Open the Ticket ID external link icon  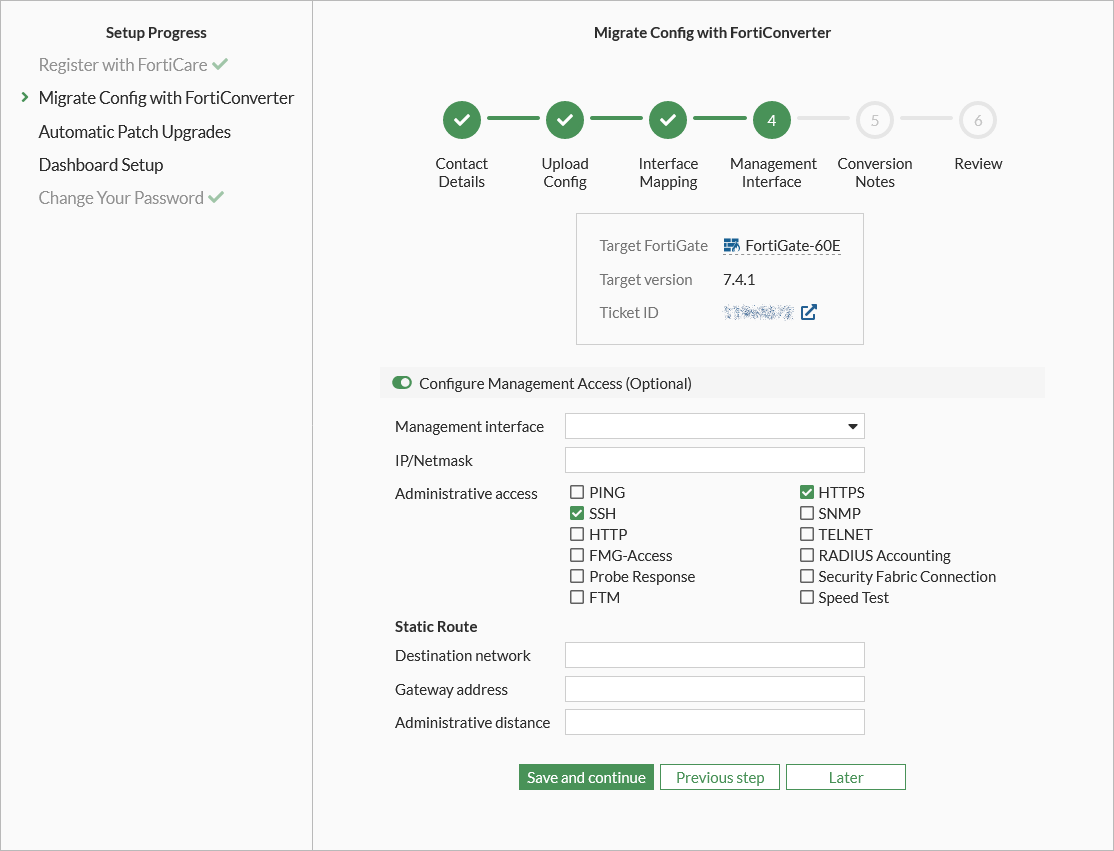tap(809, 312)
